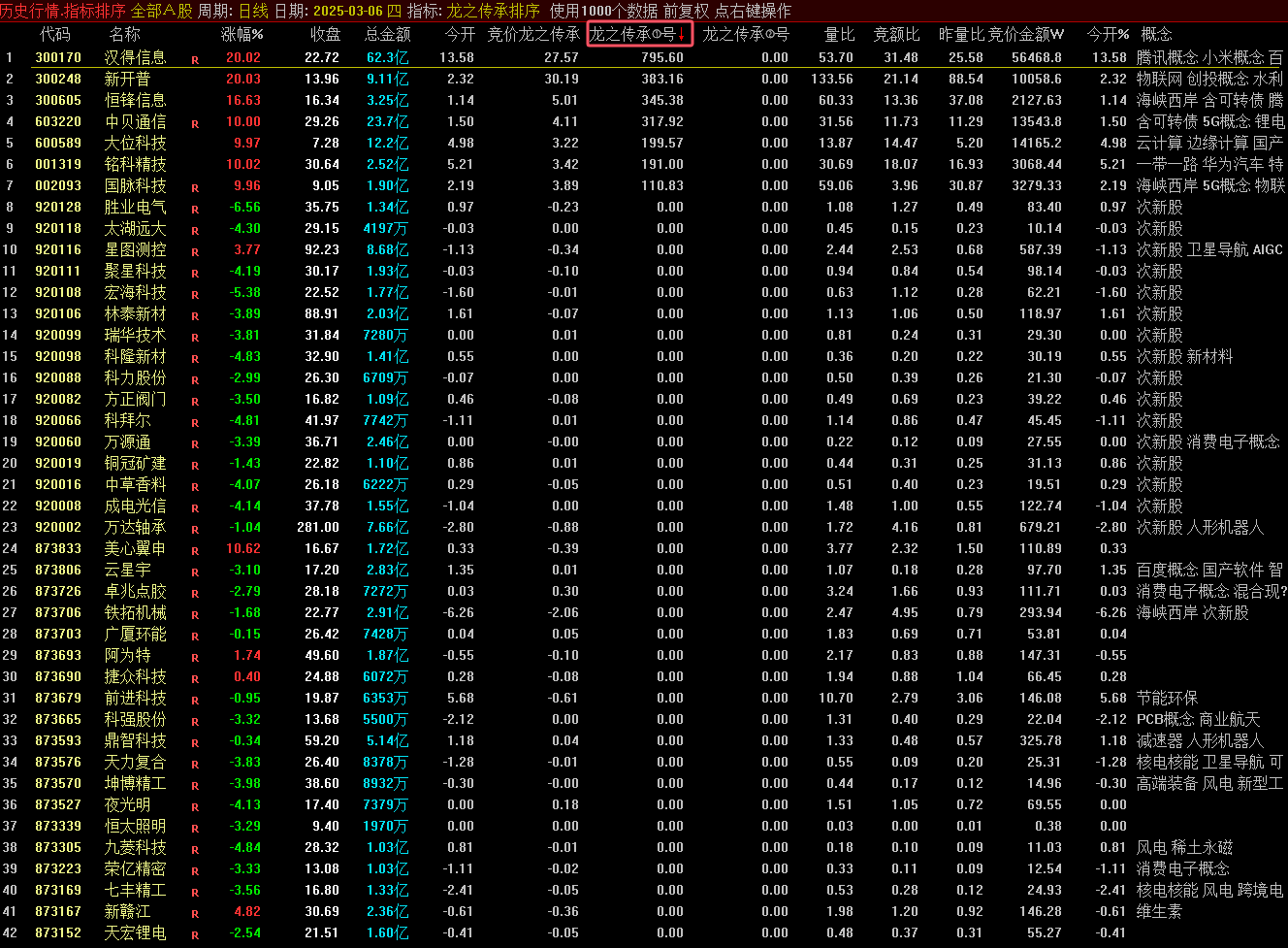Click 指标: 龙之传承排序 label
The width and height of the screenshot is (1288, 948).
(x=473, y=11)
